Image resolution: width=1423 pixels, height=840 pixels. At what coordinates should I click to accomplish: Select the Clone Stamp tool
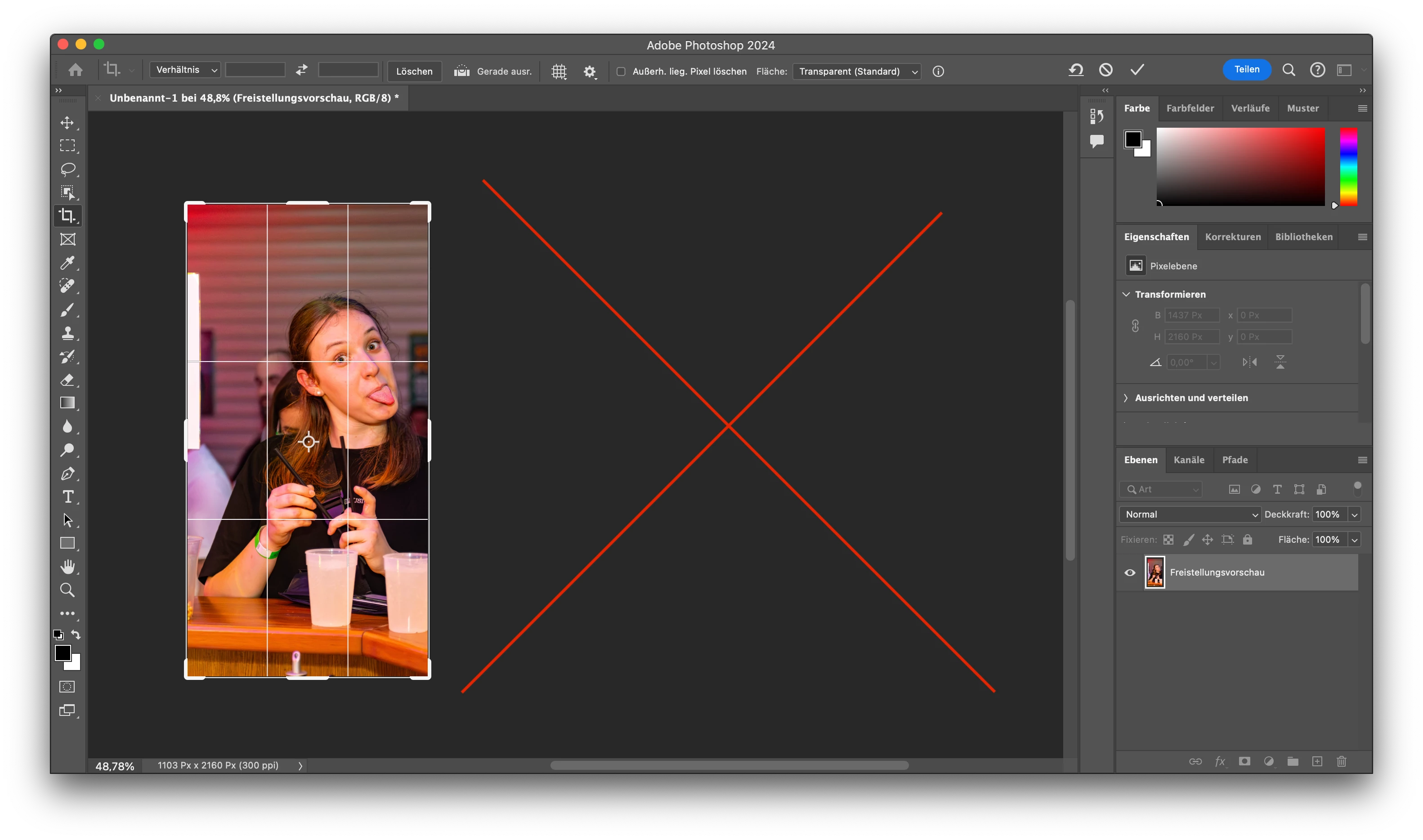(x=67, y=333)
